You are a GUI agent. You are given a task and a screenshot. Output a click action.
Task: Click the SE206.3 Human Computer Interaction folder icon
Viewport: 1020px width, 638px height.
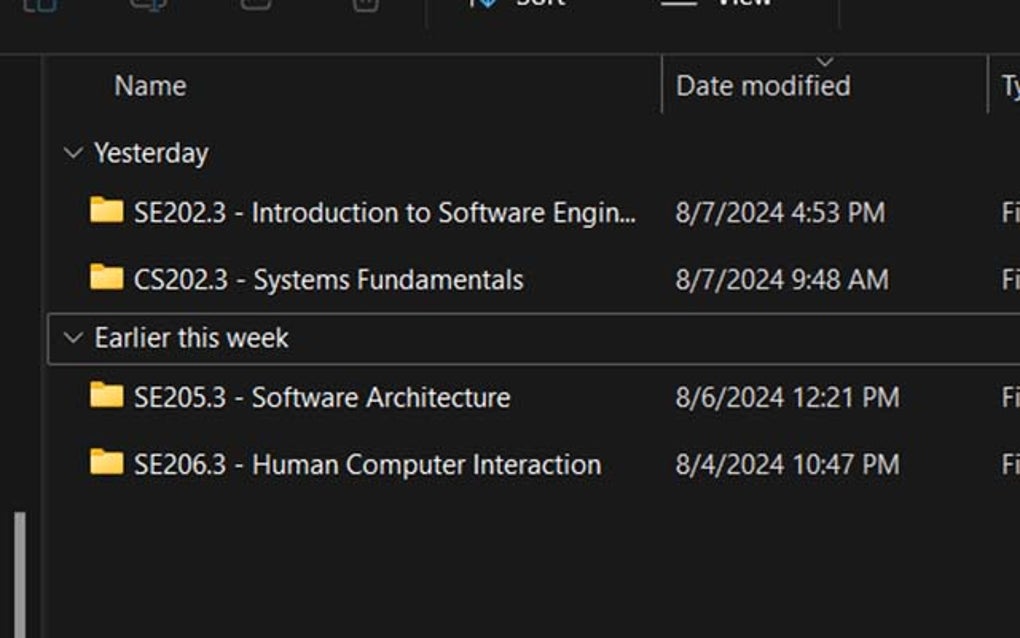click(x=106, y=463)
